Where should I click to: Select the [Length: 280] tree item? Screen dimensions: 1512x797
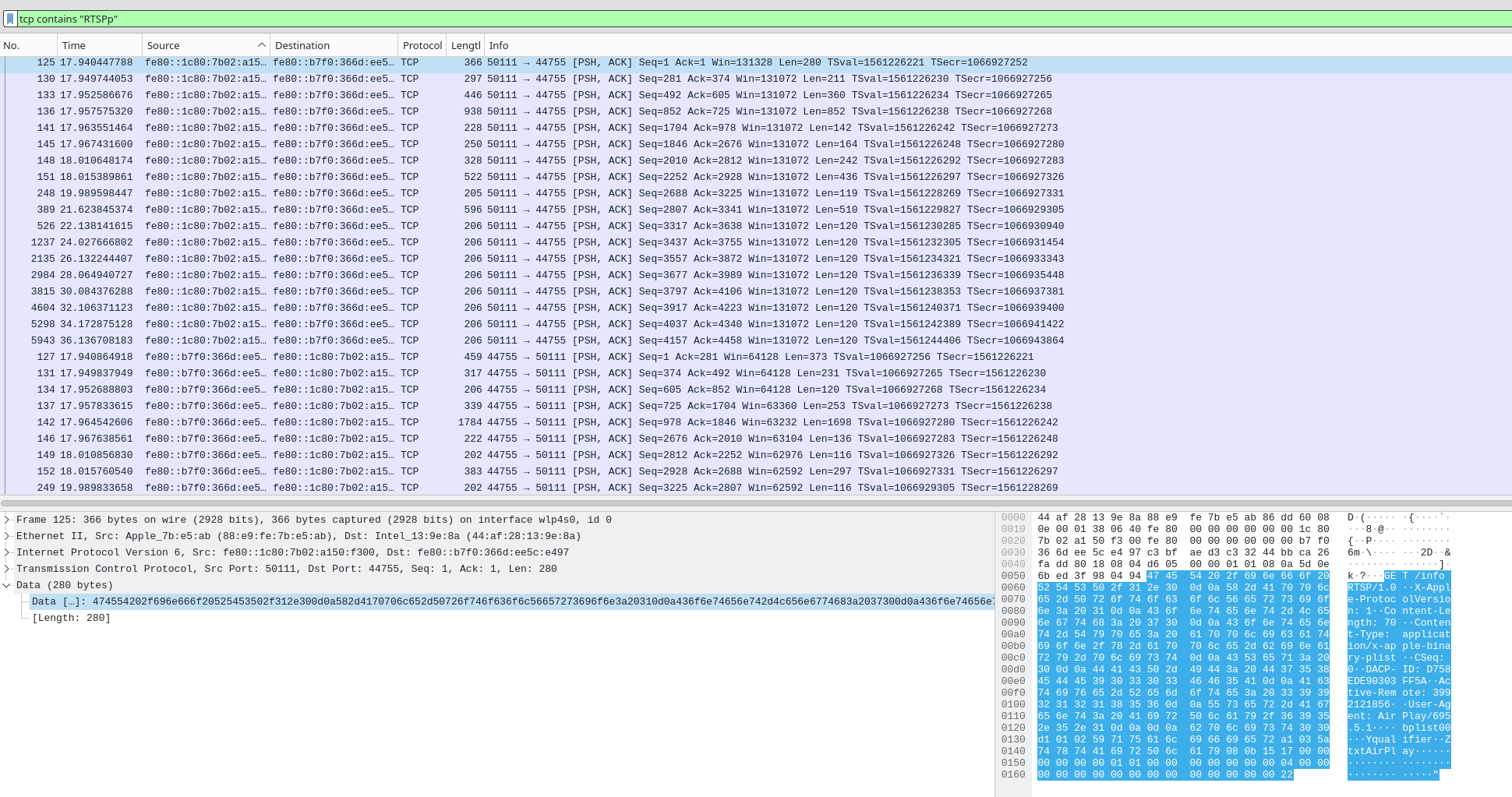(x=71, y=618)
